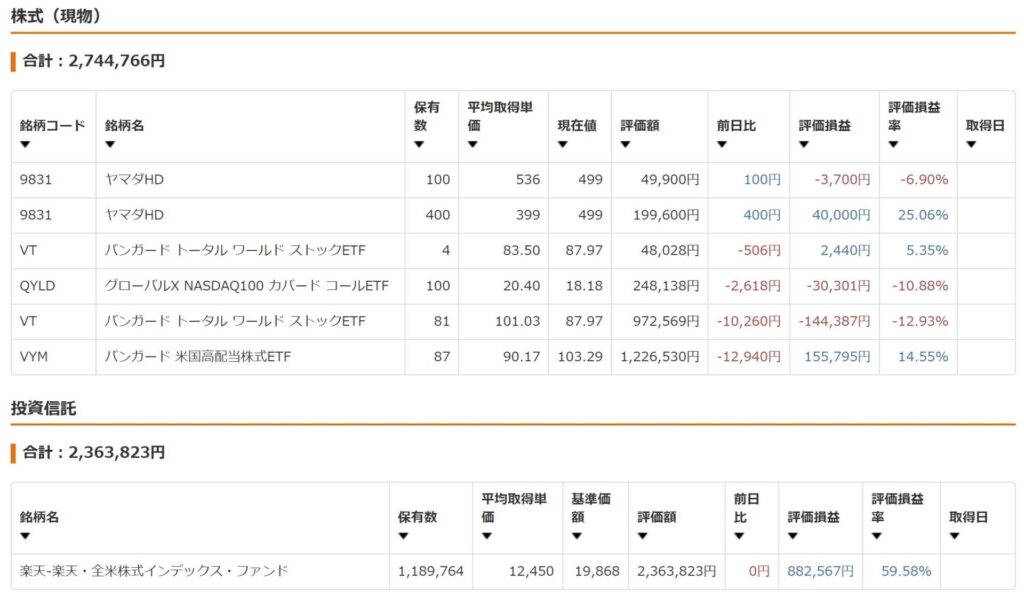Sort investment trusts by 保有数 arrow
This screenshot has height=597, width=1024.
click(x=404, y=536)
